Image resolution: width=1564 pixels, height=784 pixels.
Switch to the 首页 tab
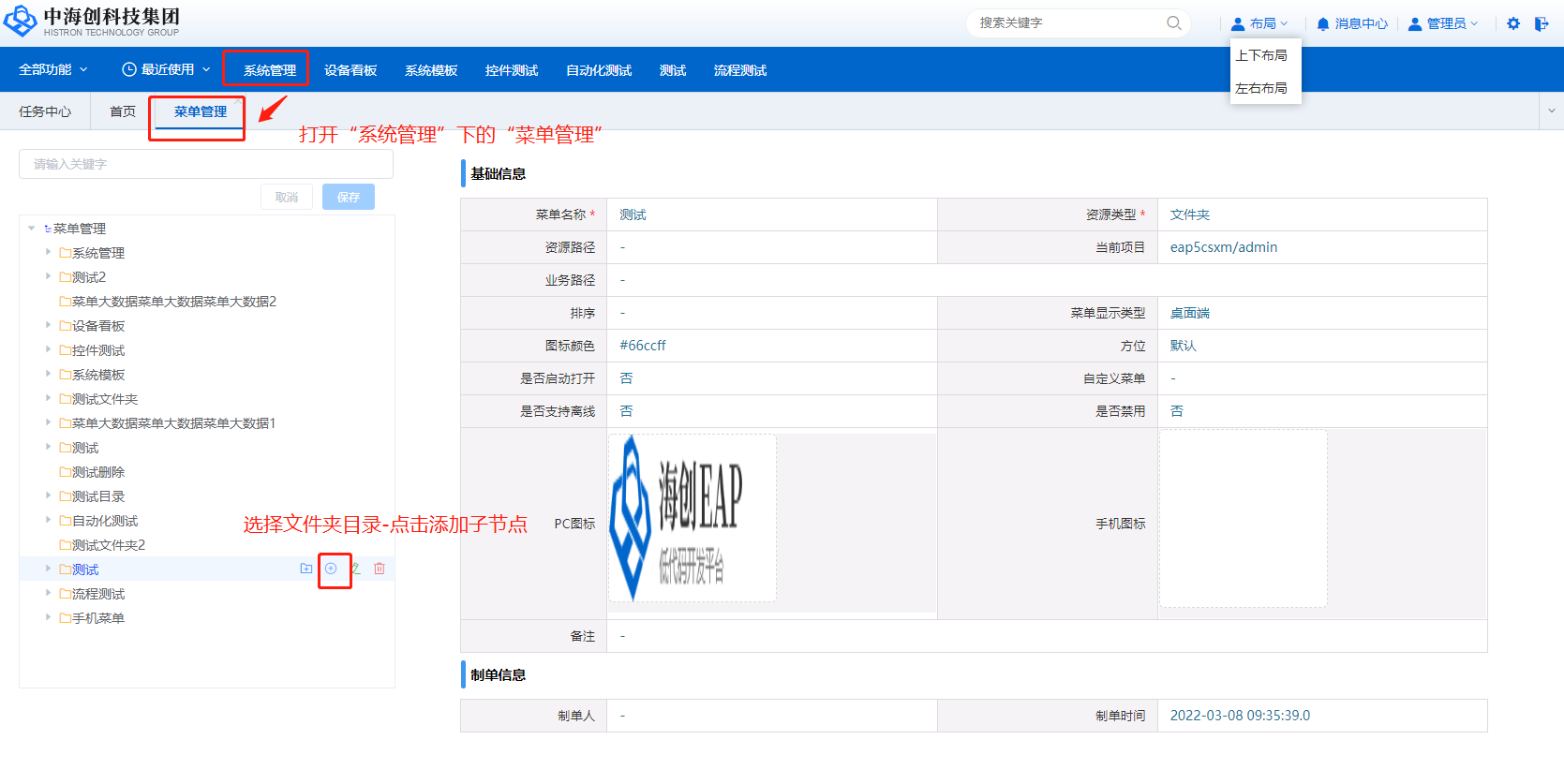pos(122,111)
